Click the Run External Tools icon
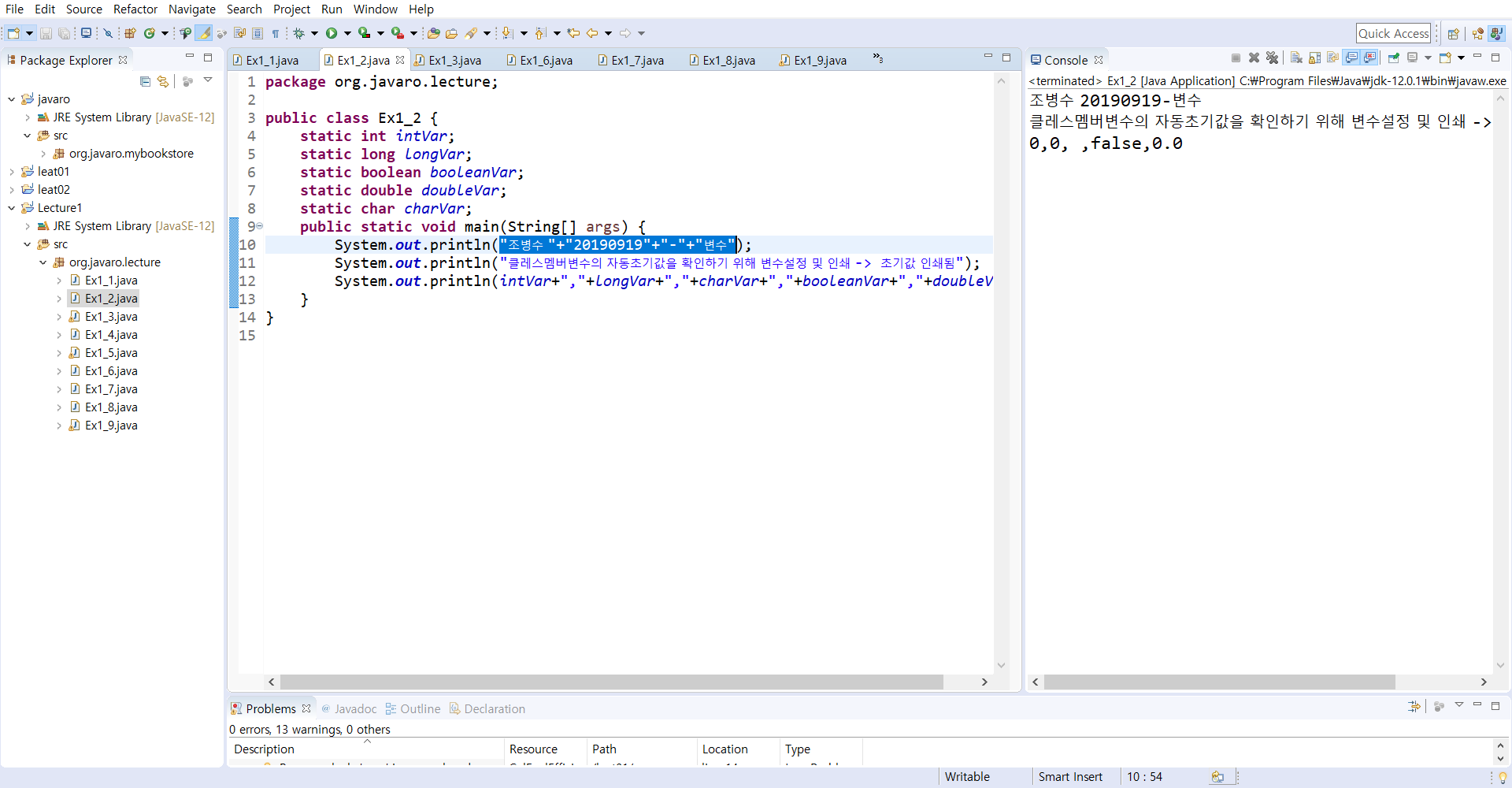This screenshot has width=1512, height=788. (397, 33)
